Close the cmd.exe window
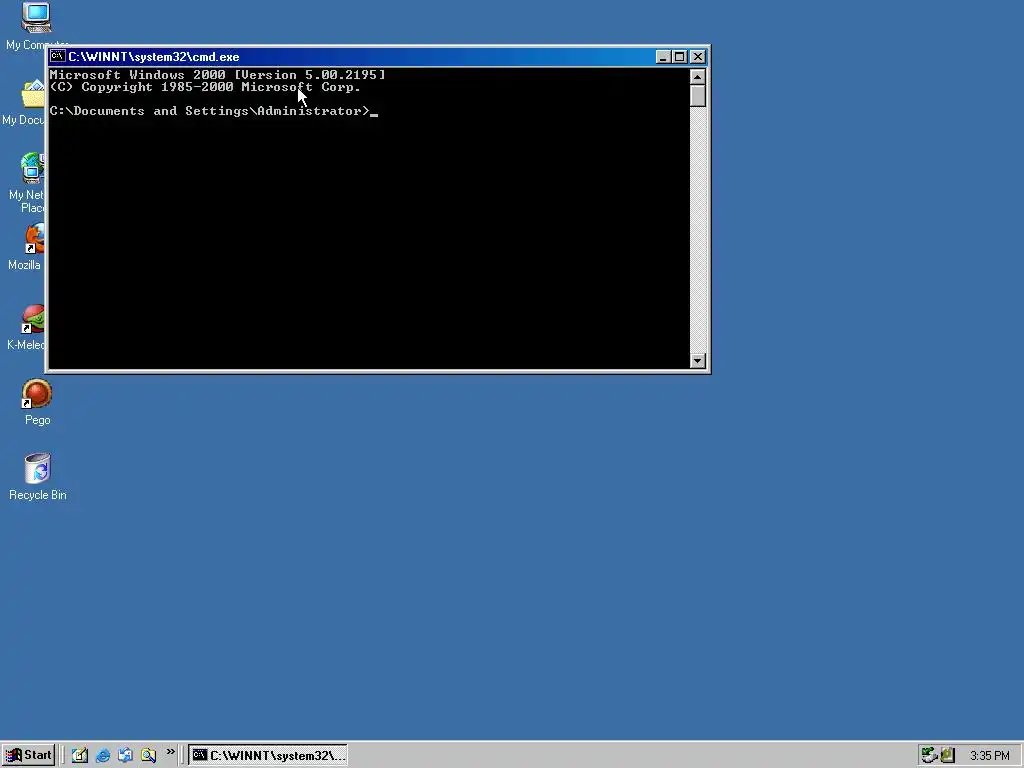The height and width of the screenshot is (768, 1024). point(698,57)
